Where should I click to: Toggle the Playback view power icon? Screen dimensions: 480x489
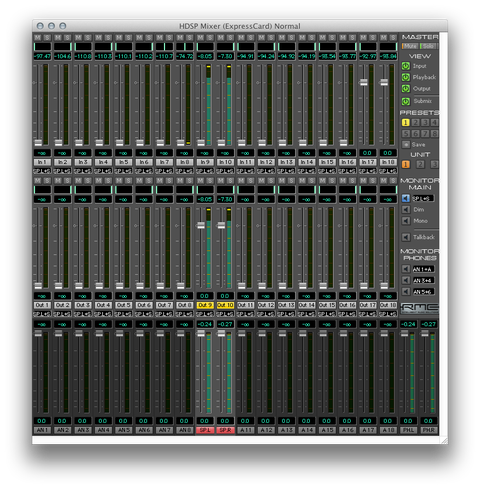[406, 77]
